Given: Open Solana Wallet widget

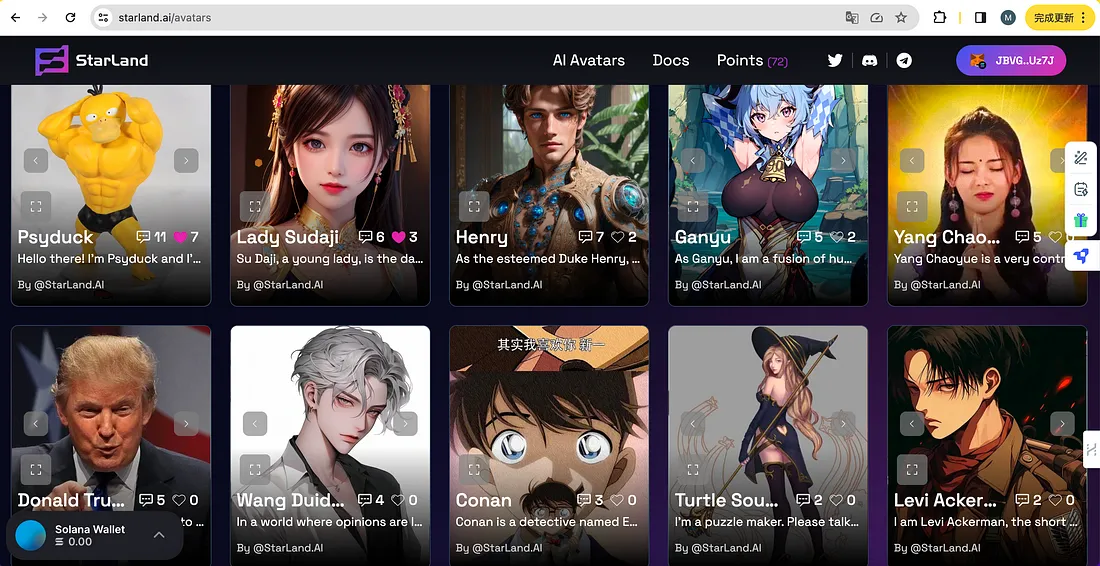Looking at the screenshot, I should click(95, 535).
